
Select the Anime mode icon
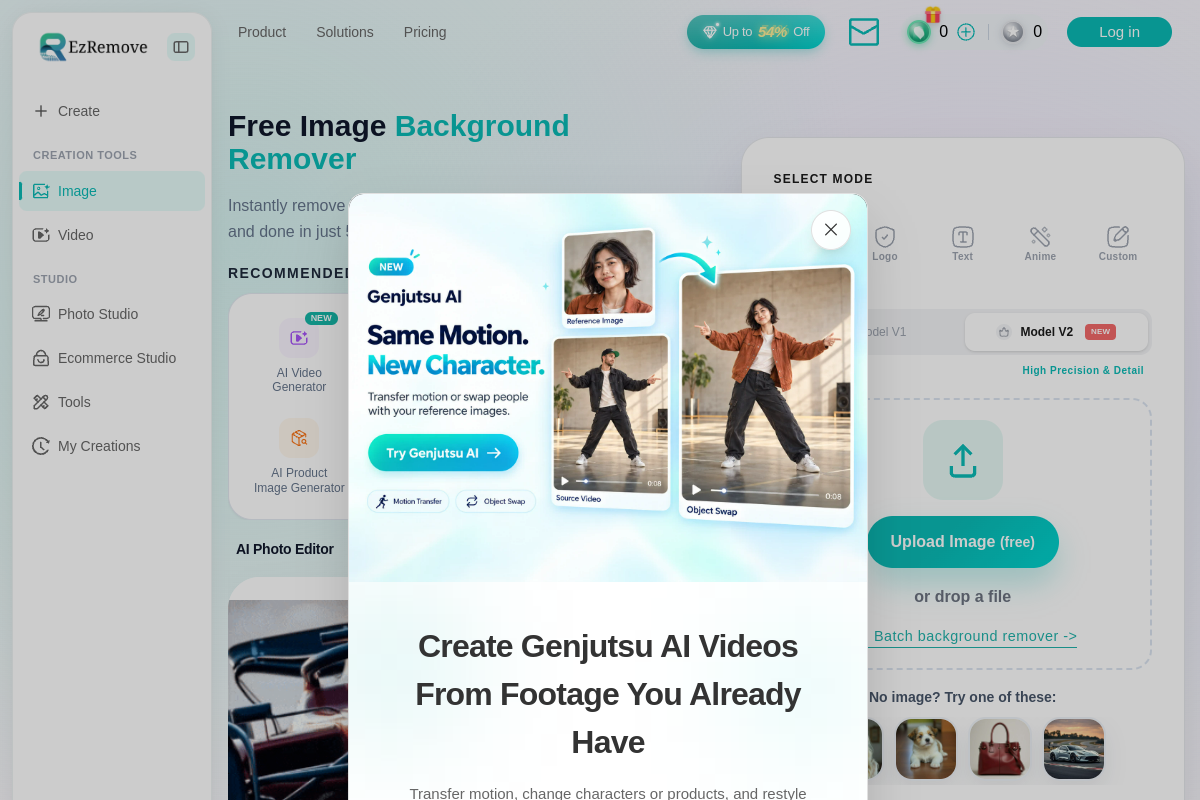tap(1040, 243)
